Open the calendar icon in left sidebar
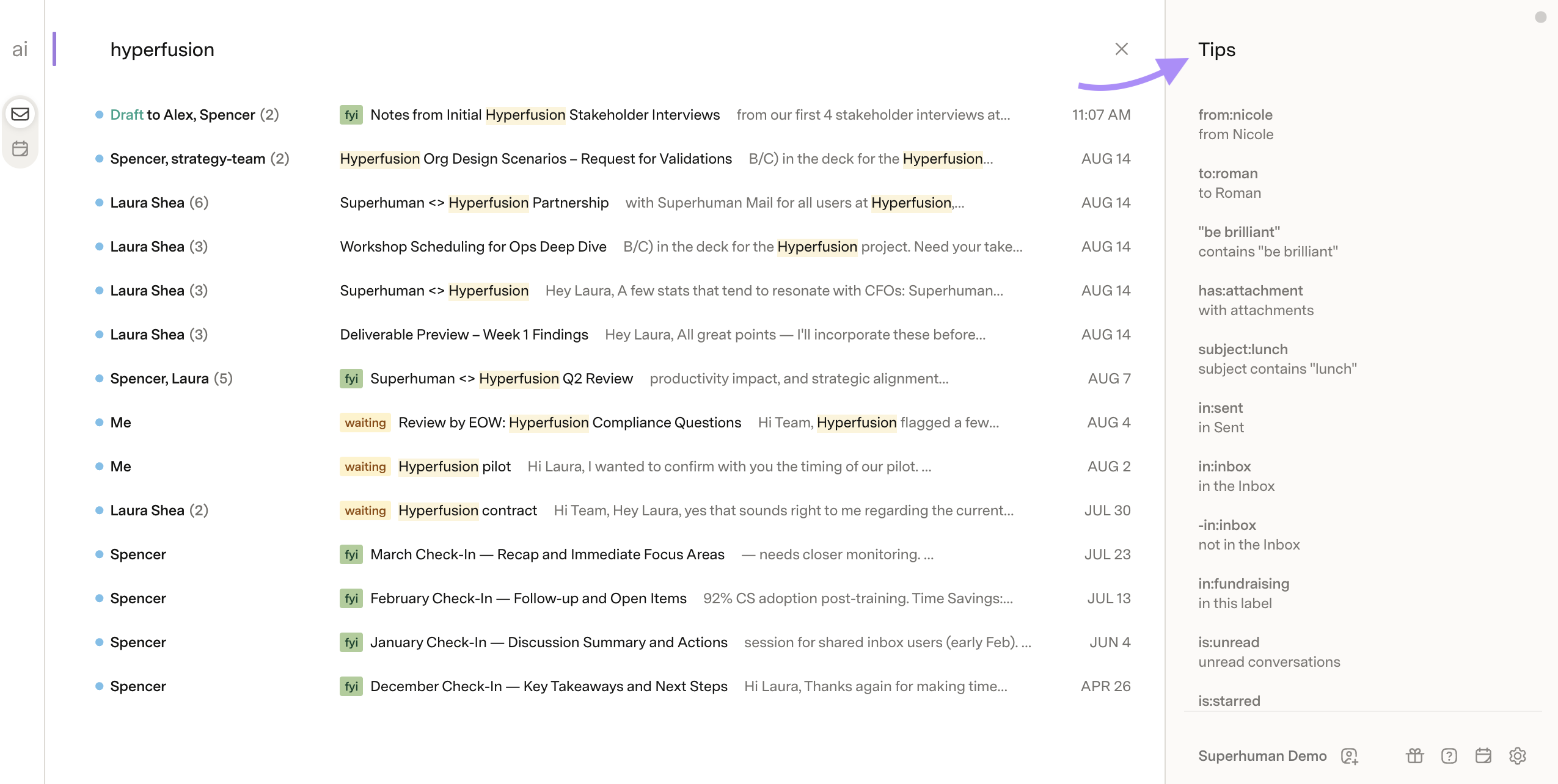The height and width of the screenshot is (784, 1558). coord(20,148)
